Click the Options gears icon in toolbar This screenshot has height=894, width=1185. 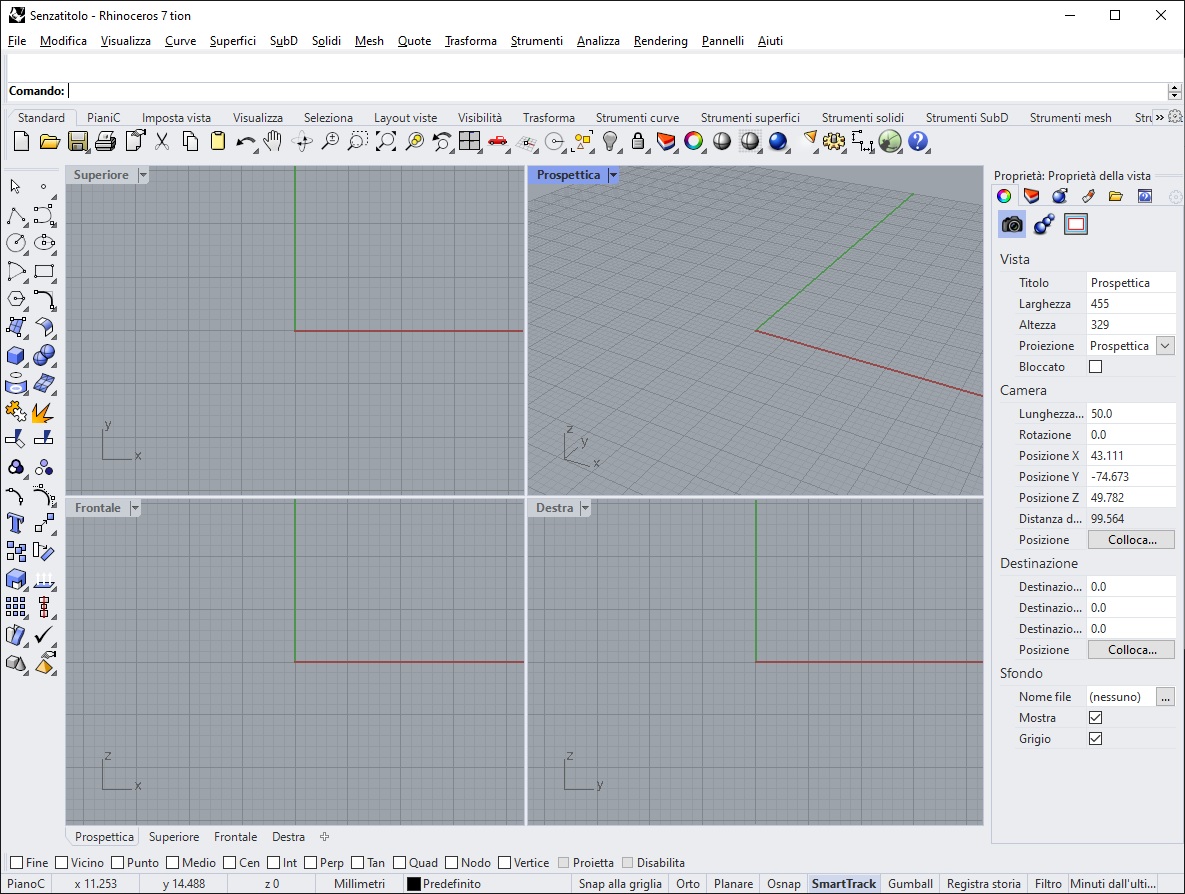(834, 141)
